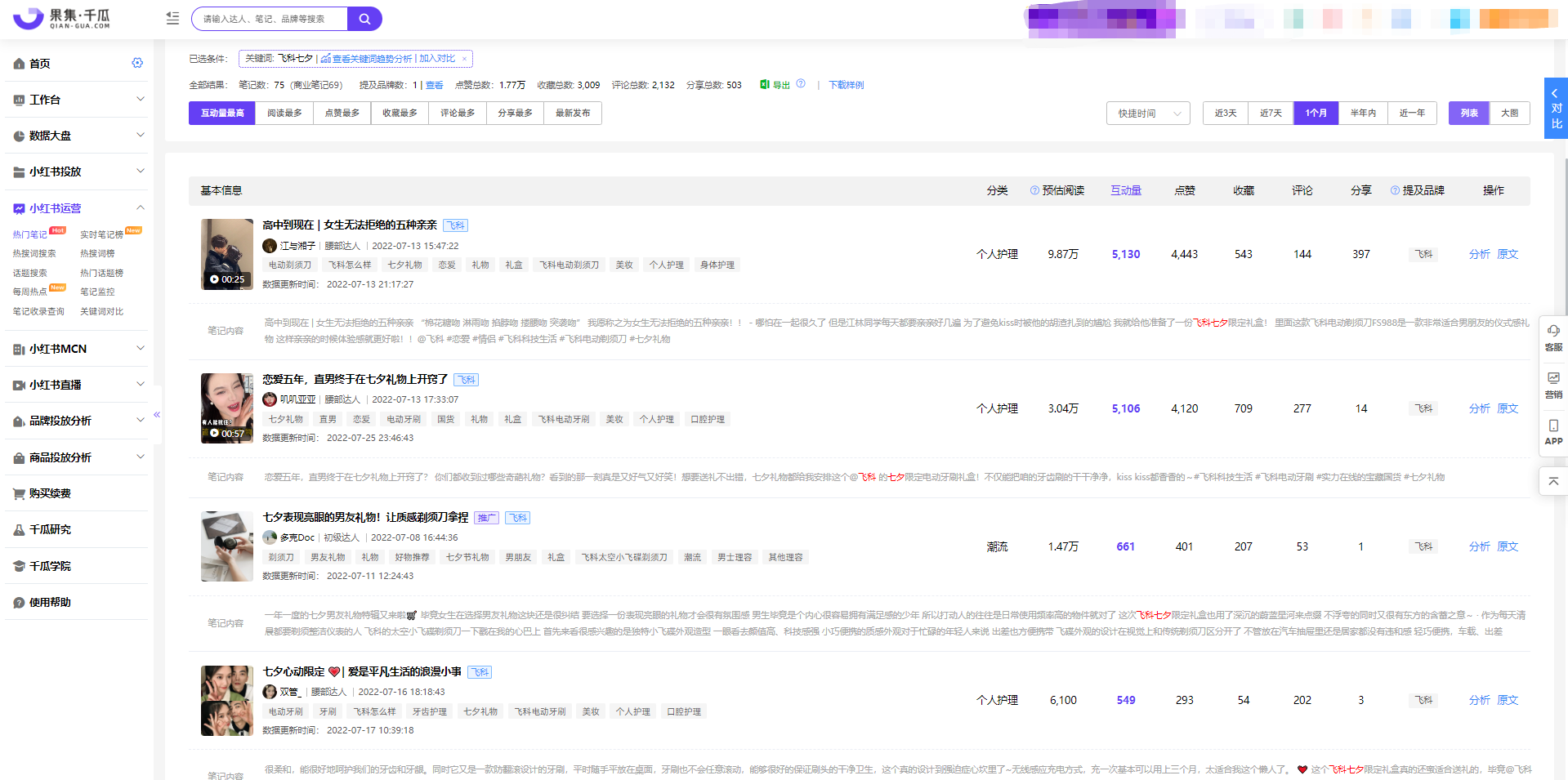Open the 营销 marketing panel icon
The image size is (1568, 780).
[1553, 378]
